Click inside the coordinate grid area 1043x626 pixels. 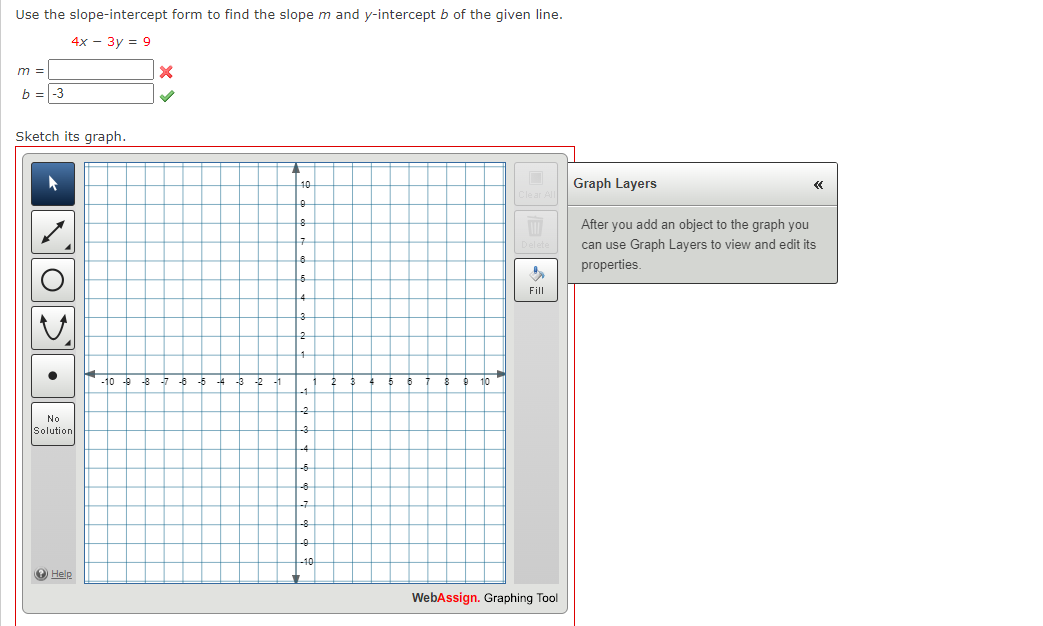[x=295, y=375]
